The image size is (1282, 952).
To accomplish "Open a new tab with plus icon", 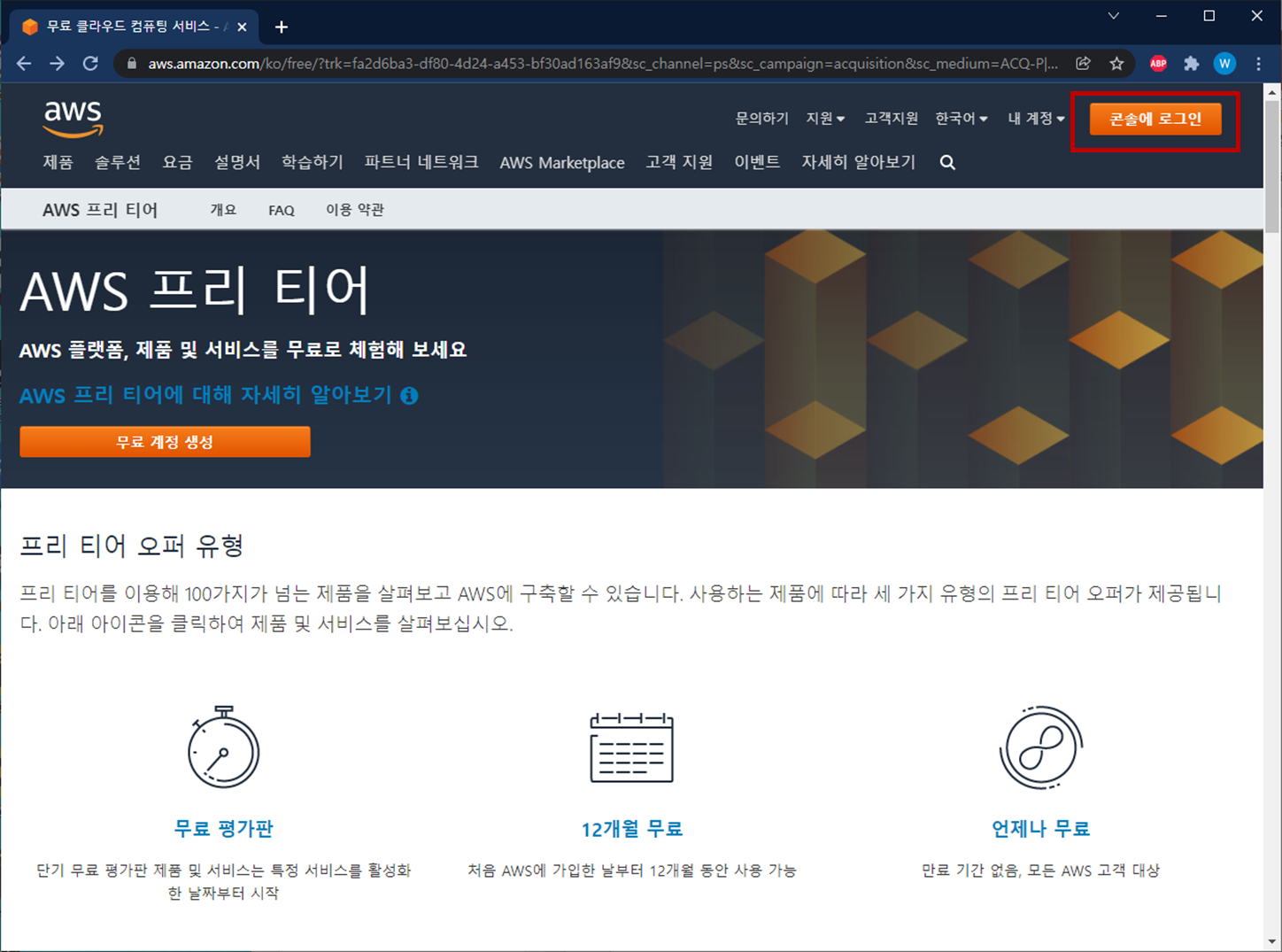I will pos(282,27).
